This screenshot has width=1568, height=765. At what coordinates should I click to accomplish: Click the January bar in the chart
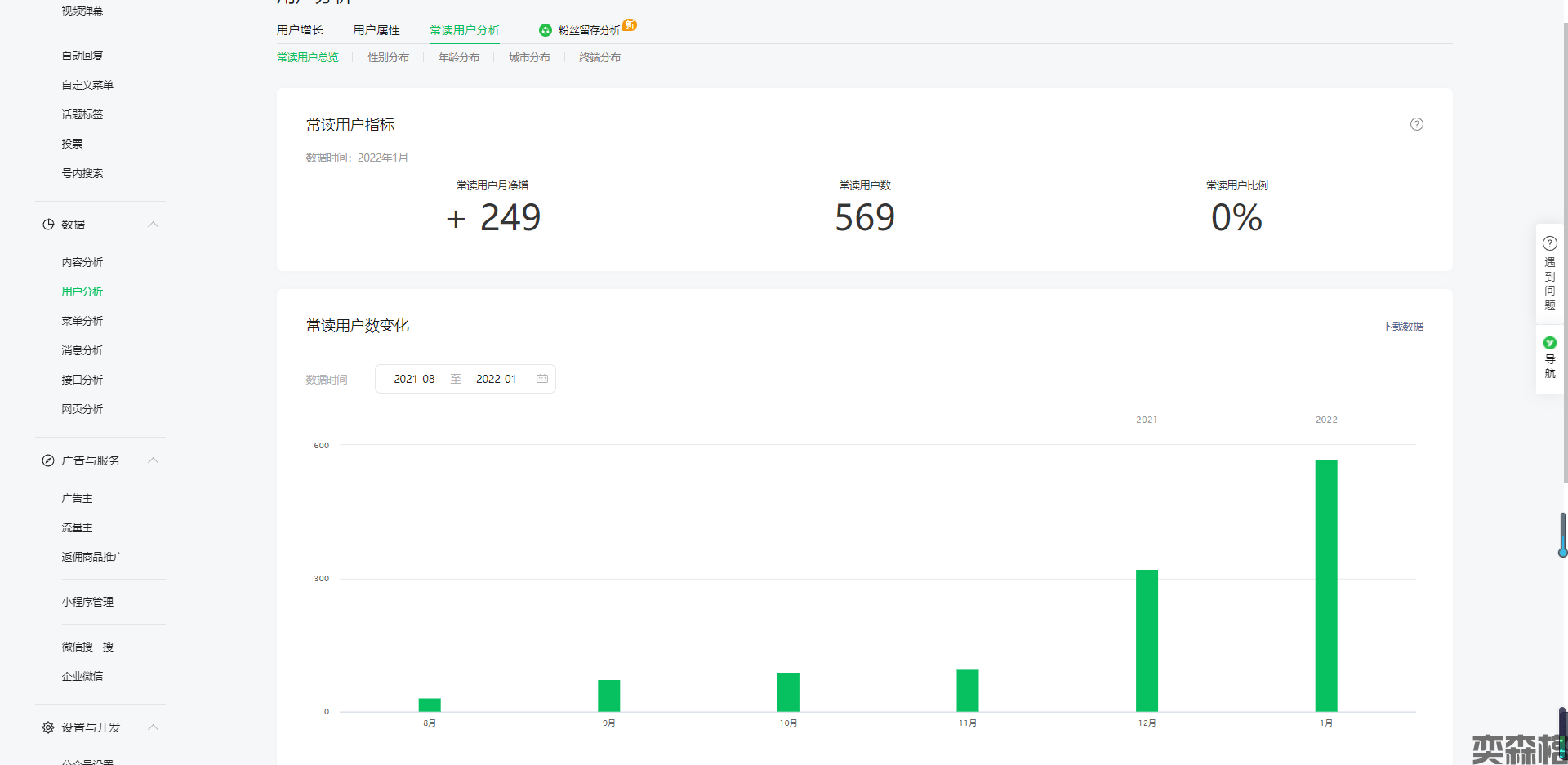pyautogui.click(x=1325, y=585)
